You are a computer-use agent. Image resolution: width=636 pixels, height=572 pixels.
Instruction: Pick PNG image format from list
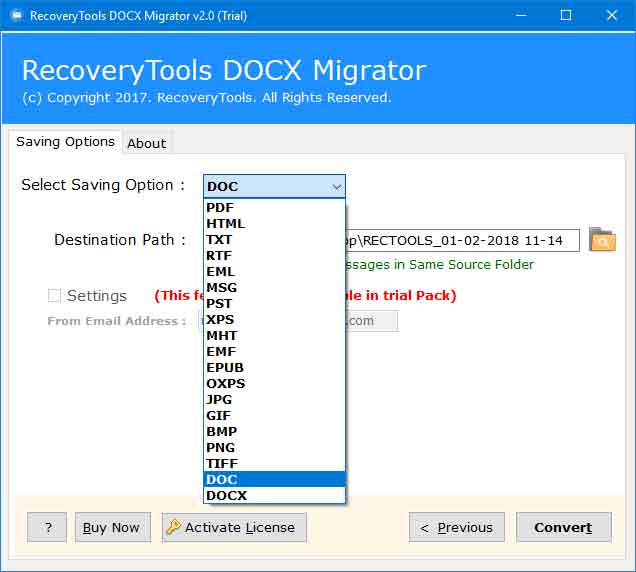pos(274,447)
